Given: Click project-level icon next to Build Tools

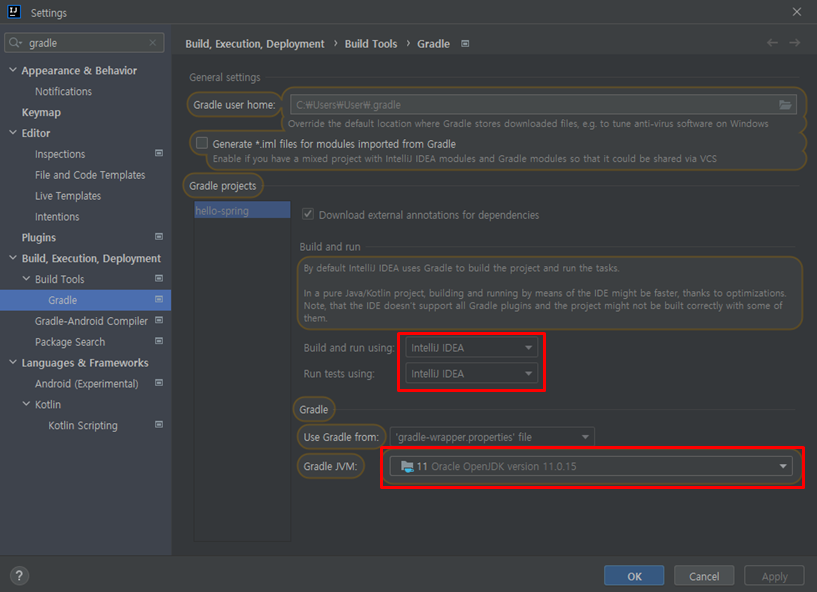Looking at the screenshot, I should (x=159, y=278).
